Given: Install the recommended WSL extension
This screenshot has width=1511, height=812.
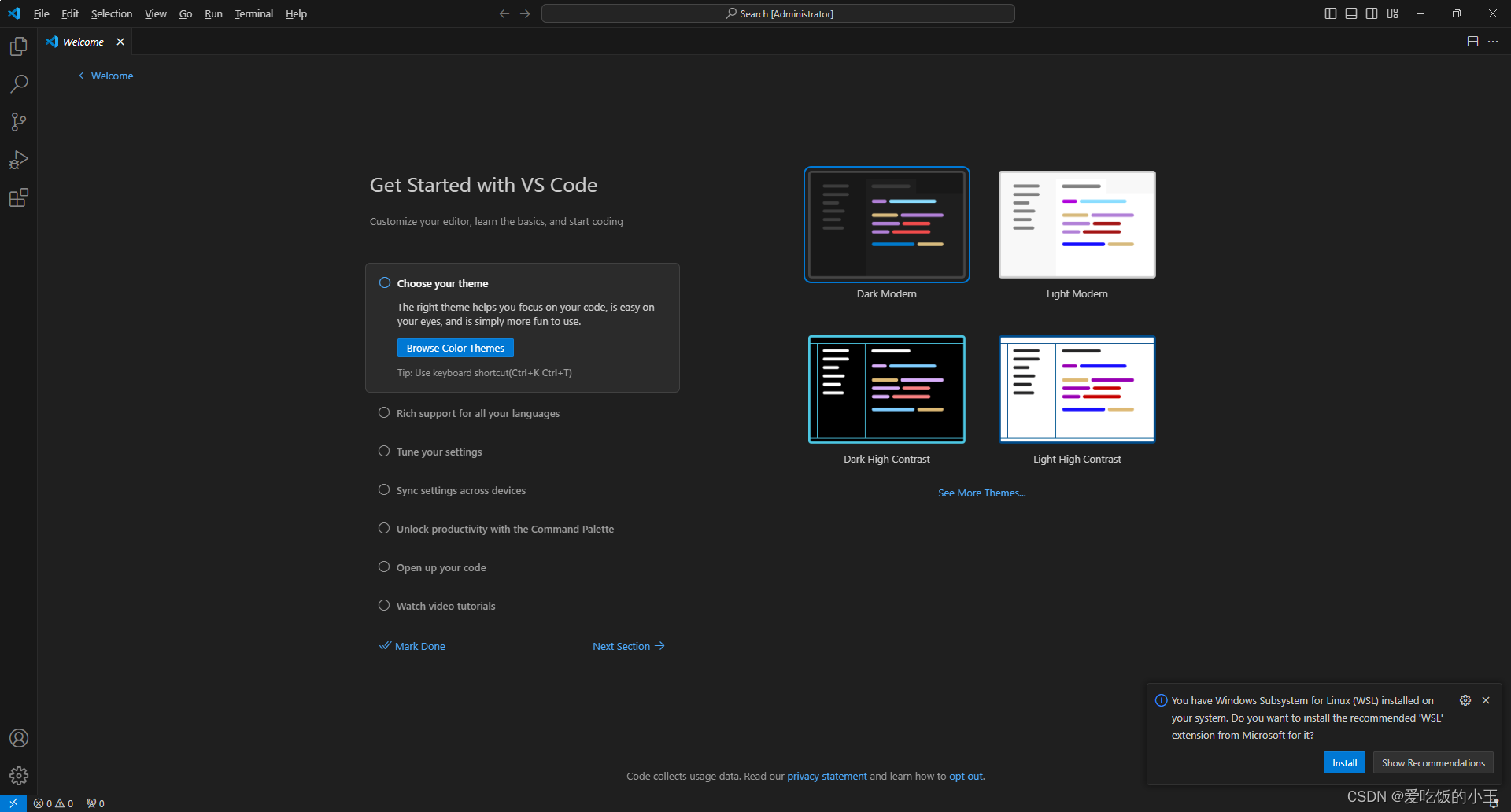Looking at the screenshot, I should (1344, 763).
